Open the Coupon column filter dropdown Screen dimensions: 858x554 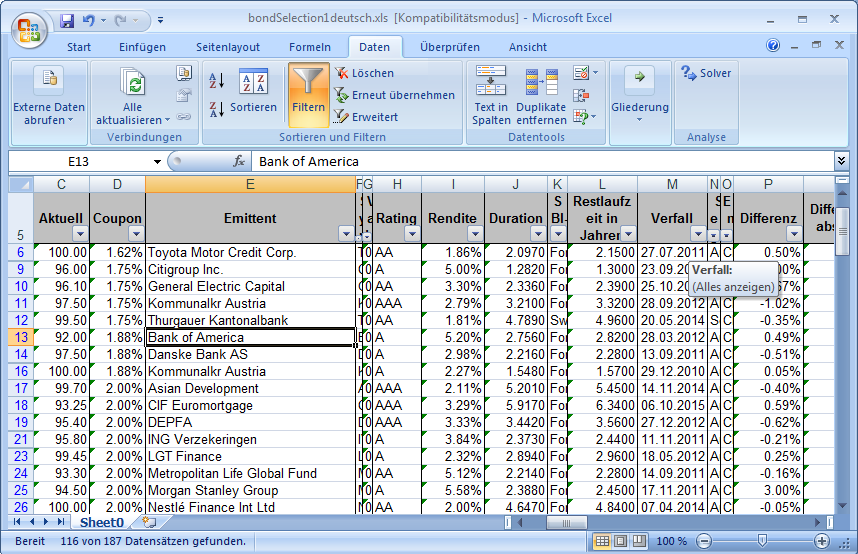point(136,234)
